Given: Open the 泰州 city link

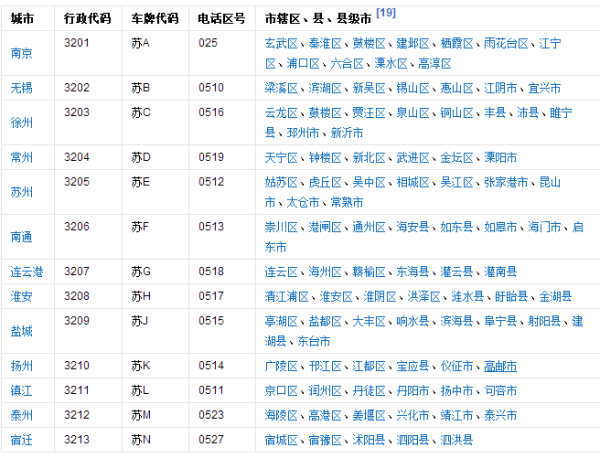Looking at the screenshot, I should [21, 415].
